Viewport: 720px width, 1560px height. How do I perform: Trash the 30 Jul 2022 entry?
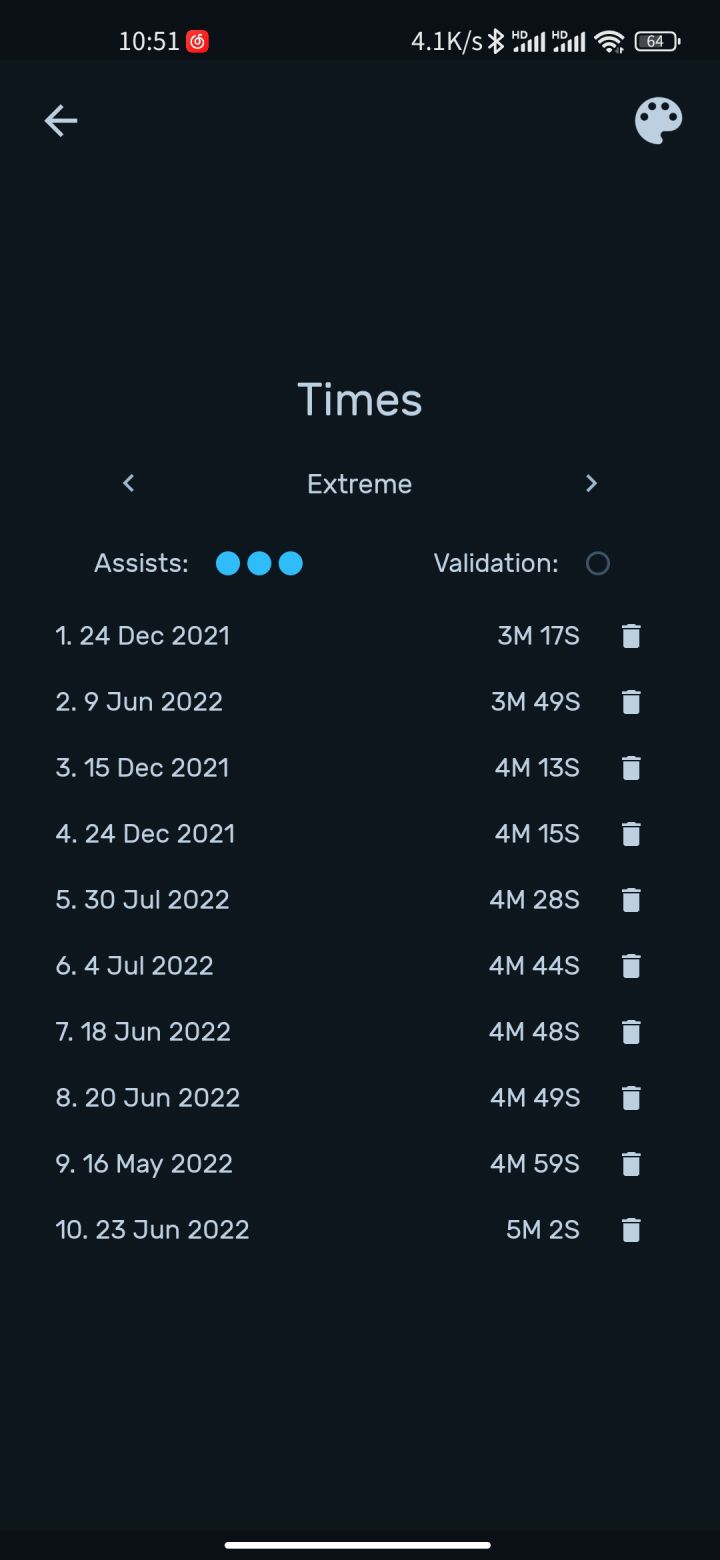click(631, 900)
